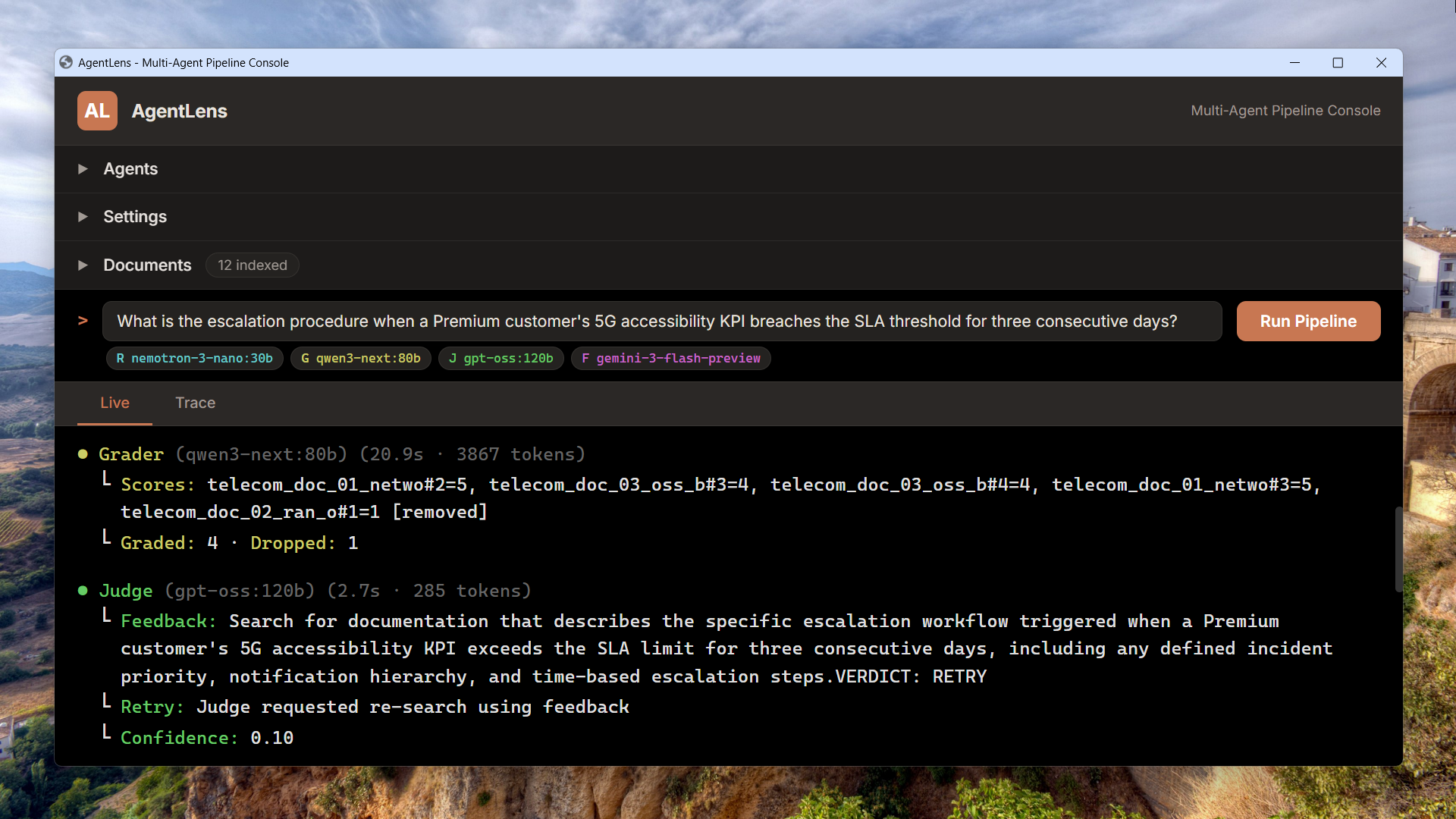
Task: Expand the Agents section
Action: [130, 169]
